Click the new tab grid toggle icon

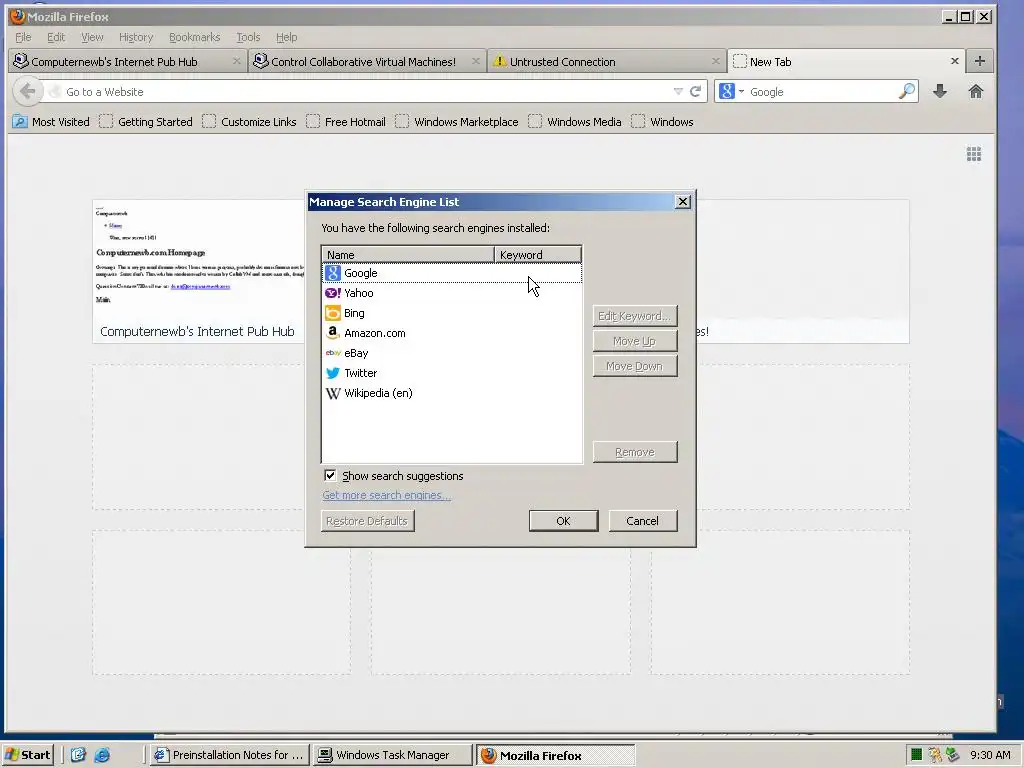point(974,154)
